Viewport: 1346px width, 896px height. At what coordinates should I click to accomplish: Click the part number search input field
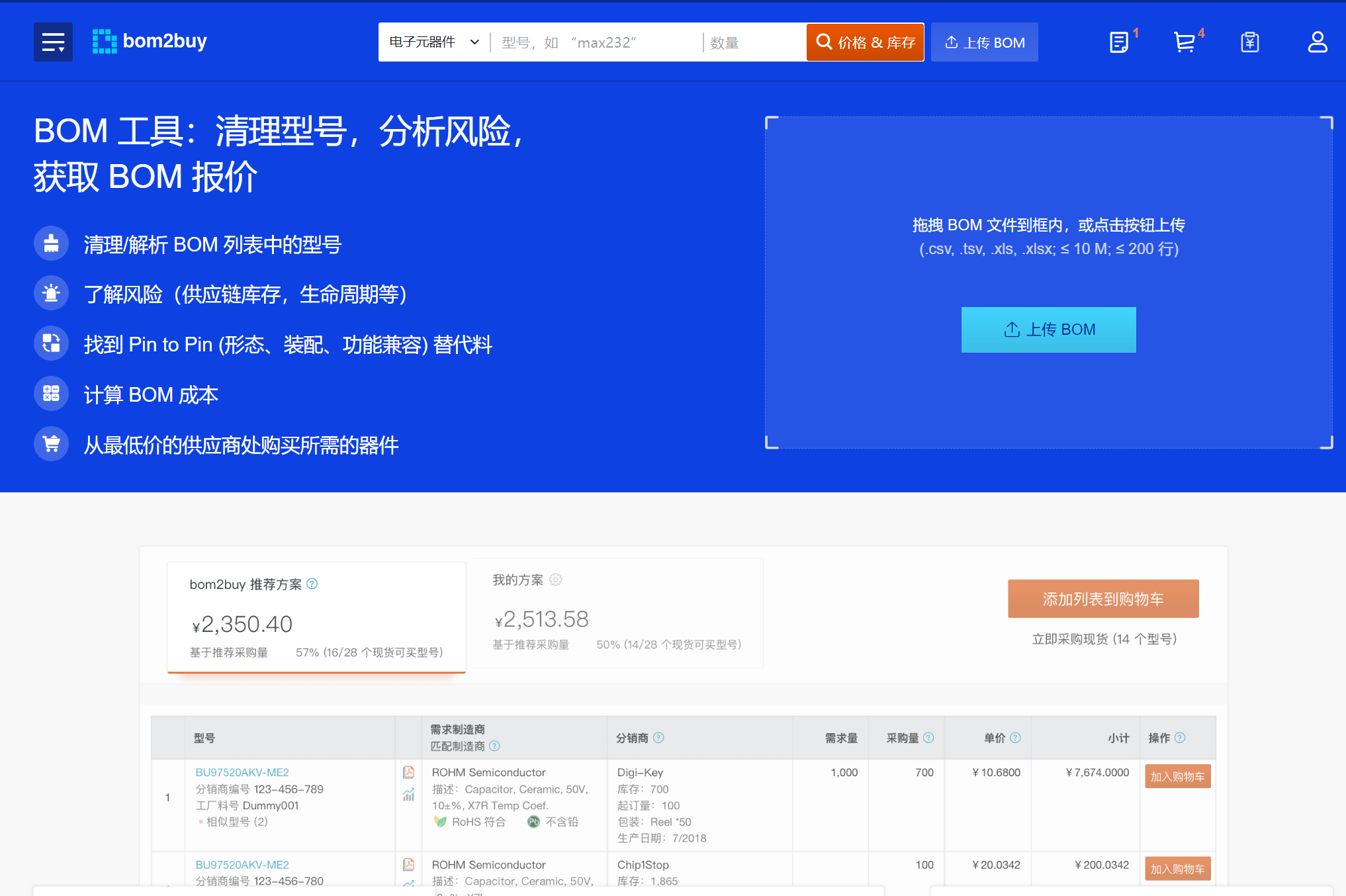pos(596,42)
